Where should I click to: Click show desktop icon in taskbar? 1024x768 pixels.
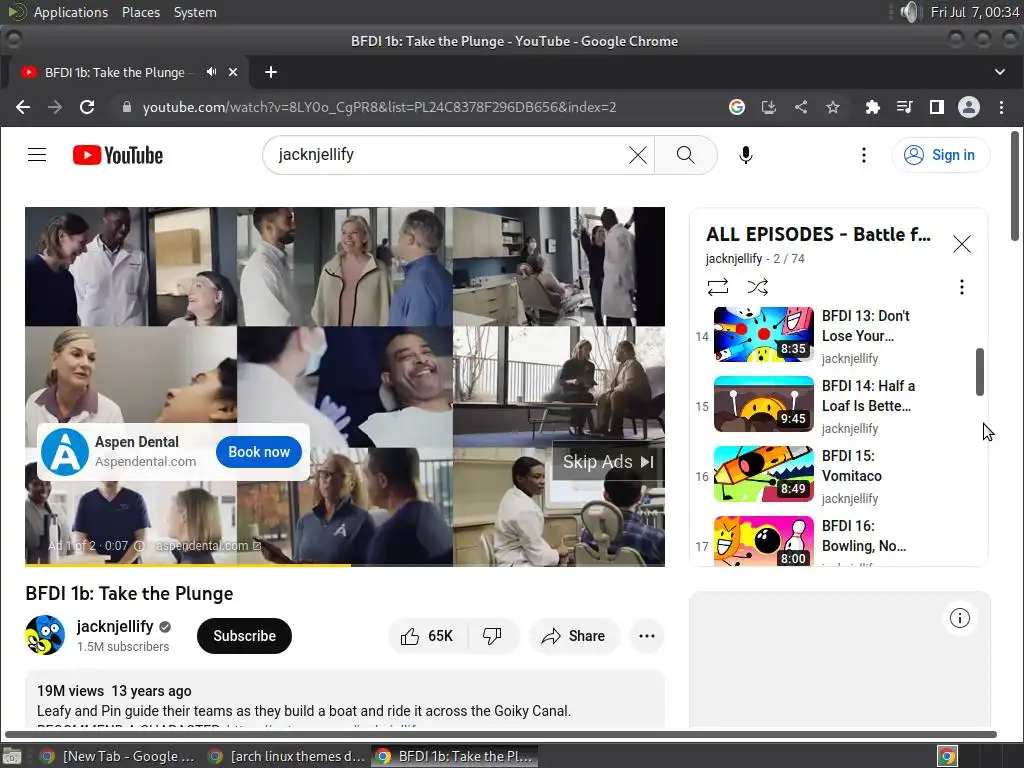point(13,756)
